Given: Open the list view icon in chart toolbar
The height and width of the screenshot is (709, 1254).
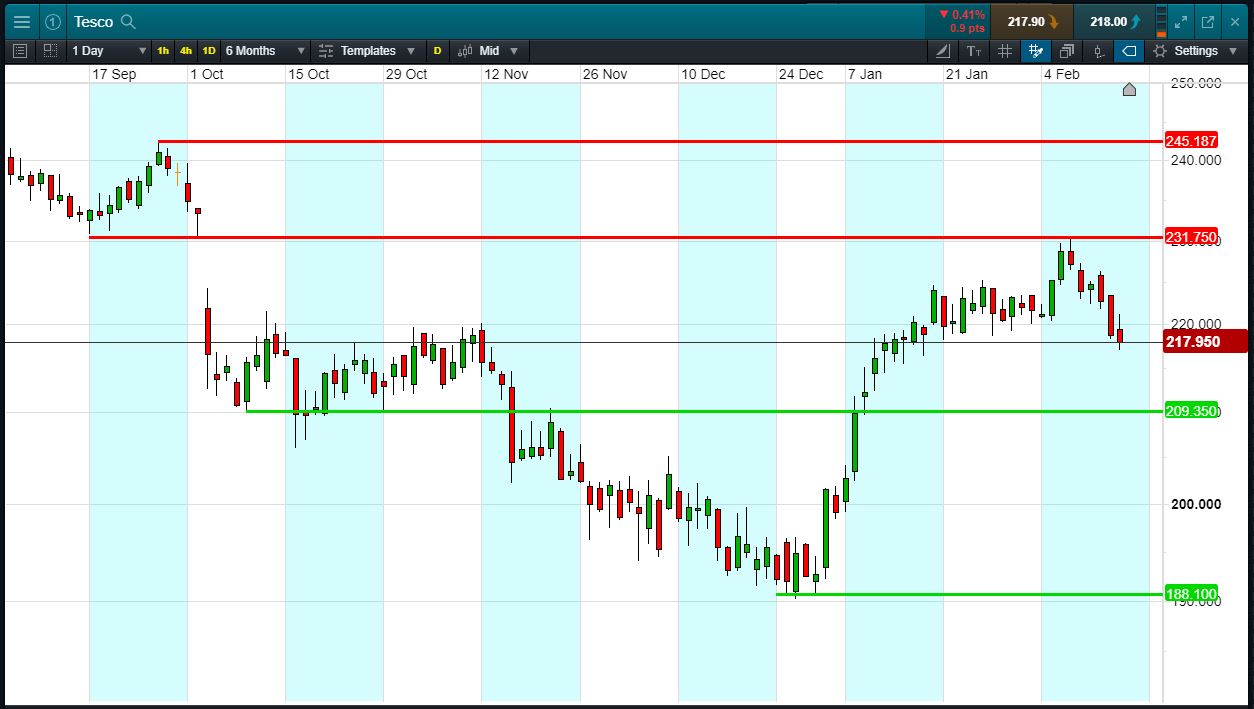Looking at the screenshot, I should pos(20,50).
